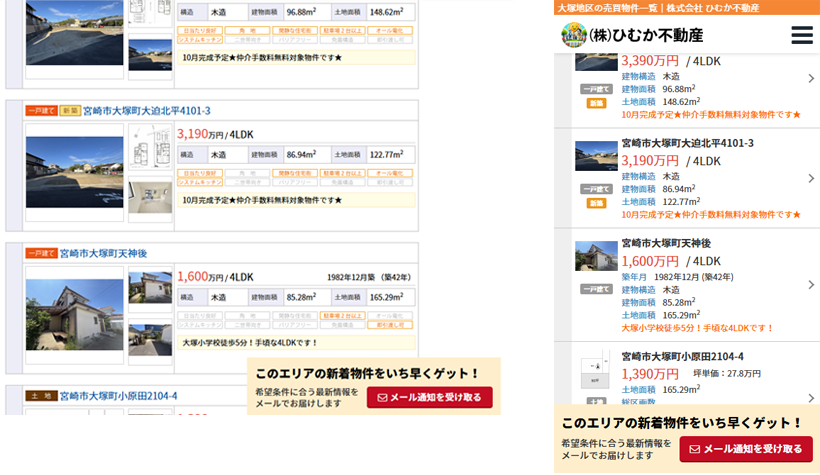Click mobile 新築 badge of 3,390万円 listing

coord(596,103)
